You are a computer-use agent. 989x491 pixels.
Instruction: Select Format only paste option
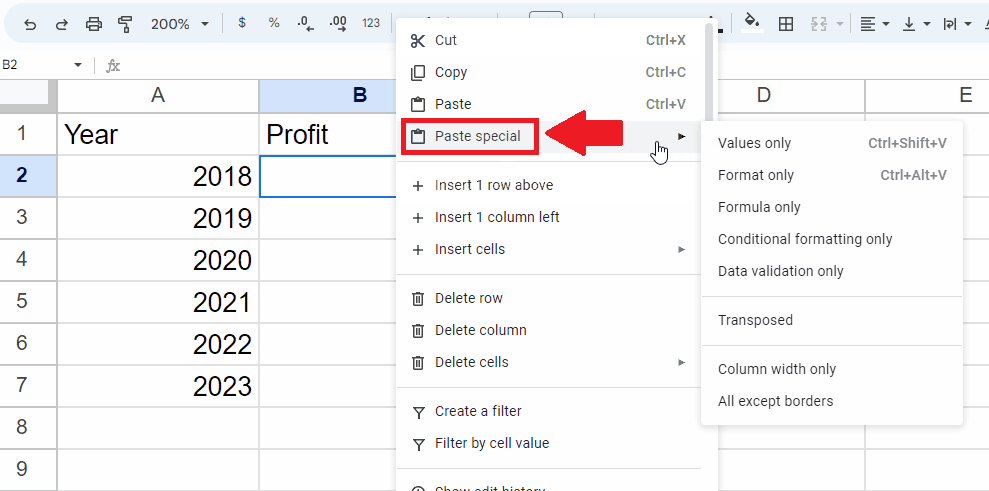tap(832, 175)
